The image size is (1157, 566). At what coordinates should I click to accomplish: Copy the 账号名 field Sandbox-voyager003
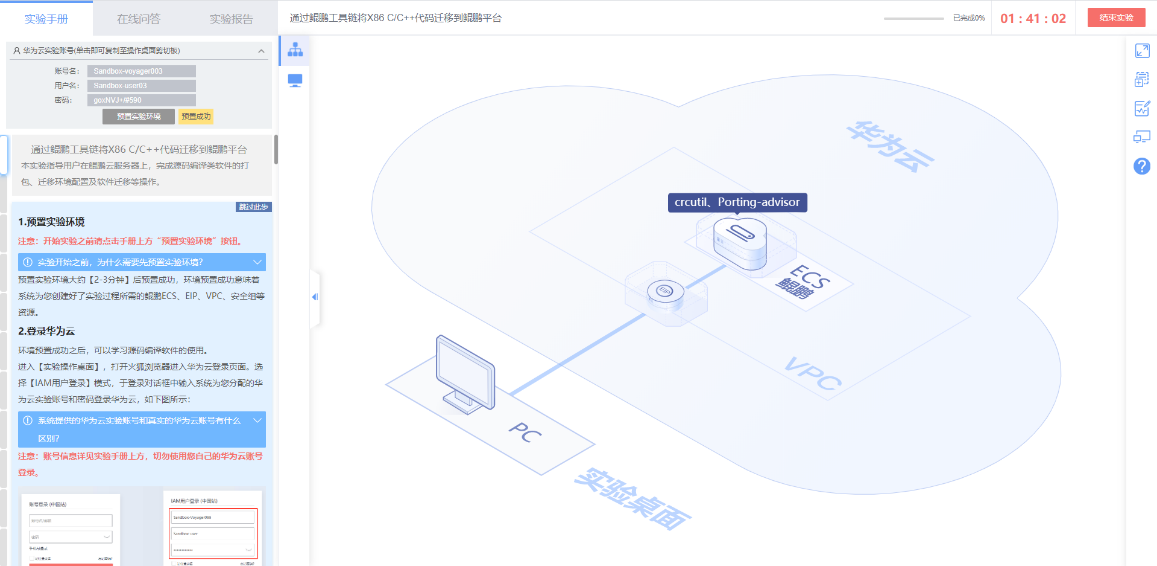point(141,71)
